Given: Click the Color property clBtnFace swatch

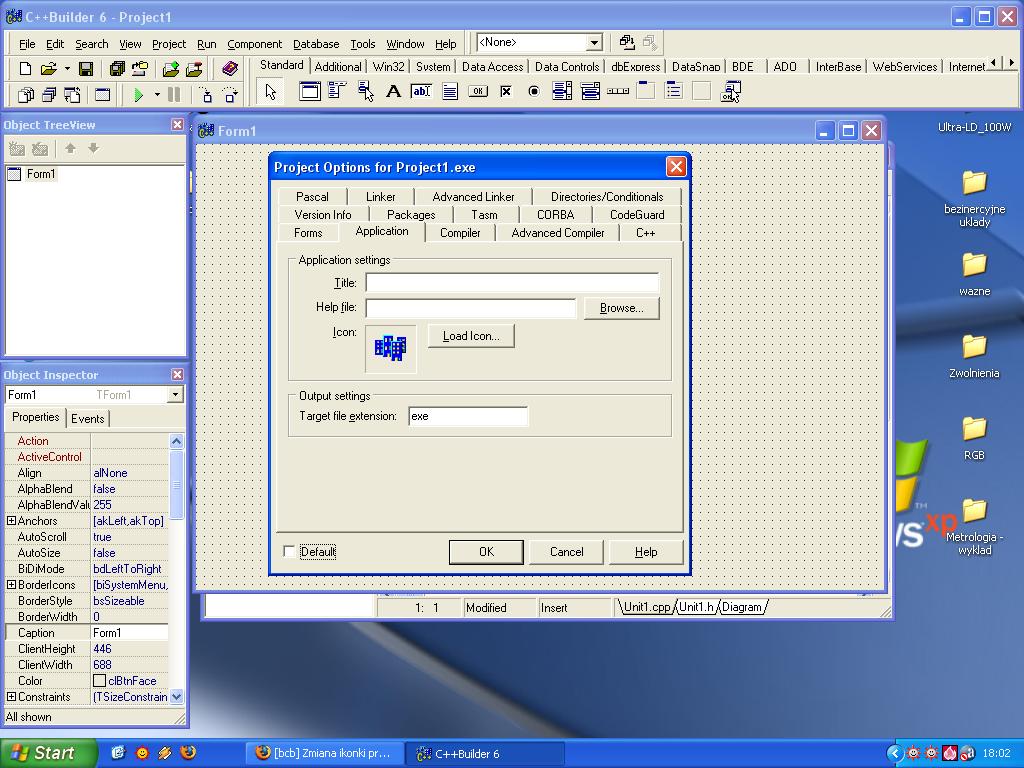Looking at the screenshot, I should tap(99, 680).
